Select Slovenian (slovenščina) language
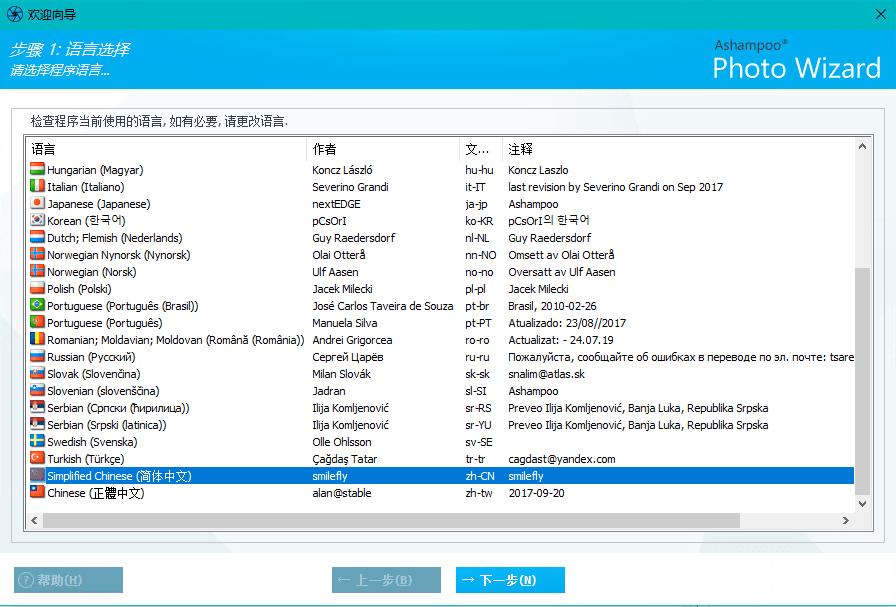This screenshot has width=896, height=607. point(441,391)
